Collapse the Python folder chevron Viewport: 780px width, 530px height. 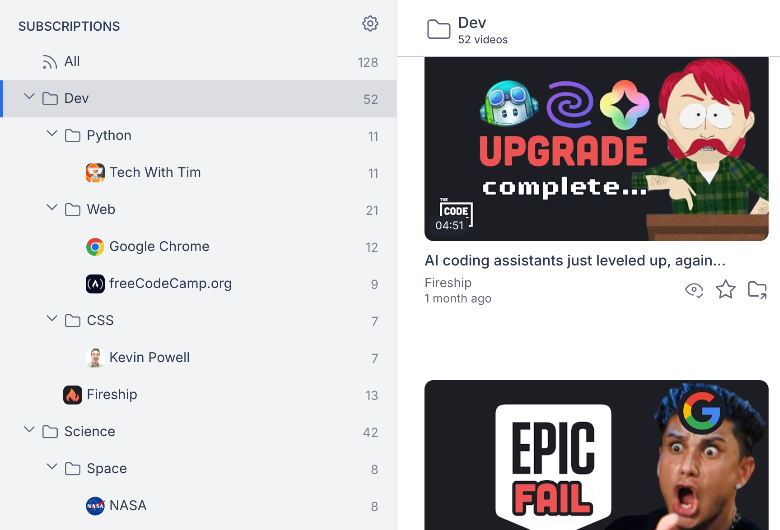point(52,135)
